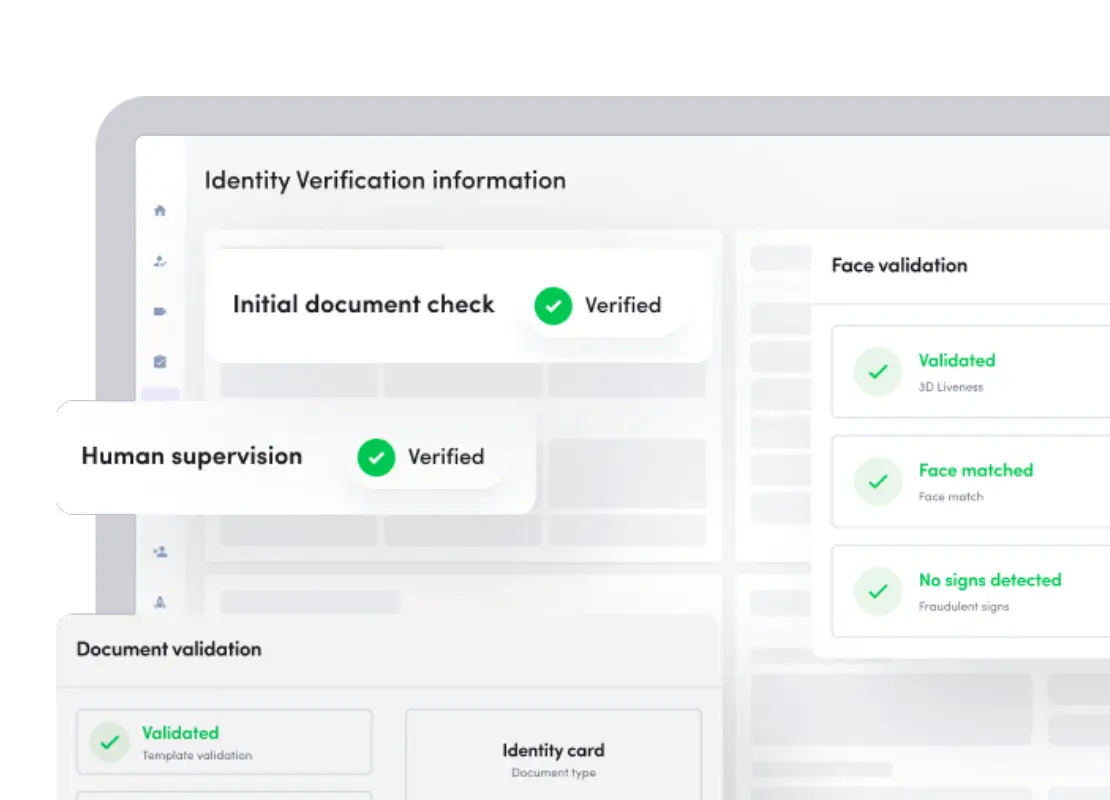The width and height of the screenshot is (1110, 800).
Task: Click the Identity Verification information title
Action: 385,181
